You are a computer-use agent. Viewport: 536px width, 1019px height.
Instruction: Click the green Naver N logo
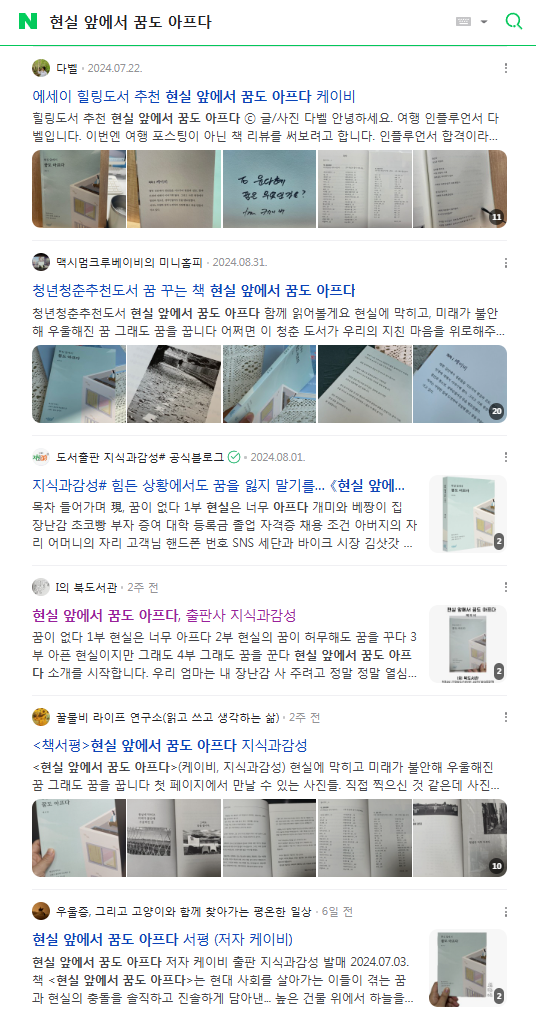click(x=28, y=21)
